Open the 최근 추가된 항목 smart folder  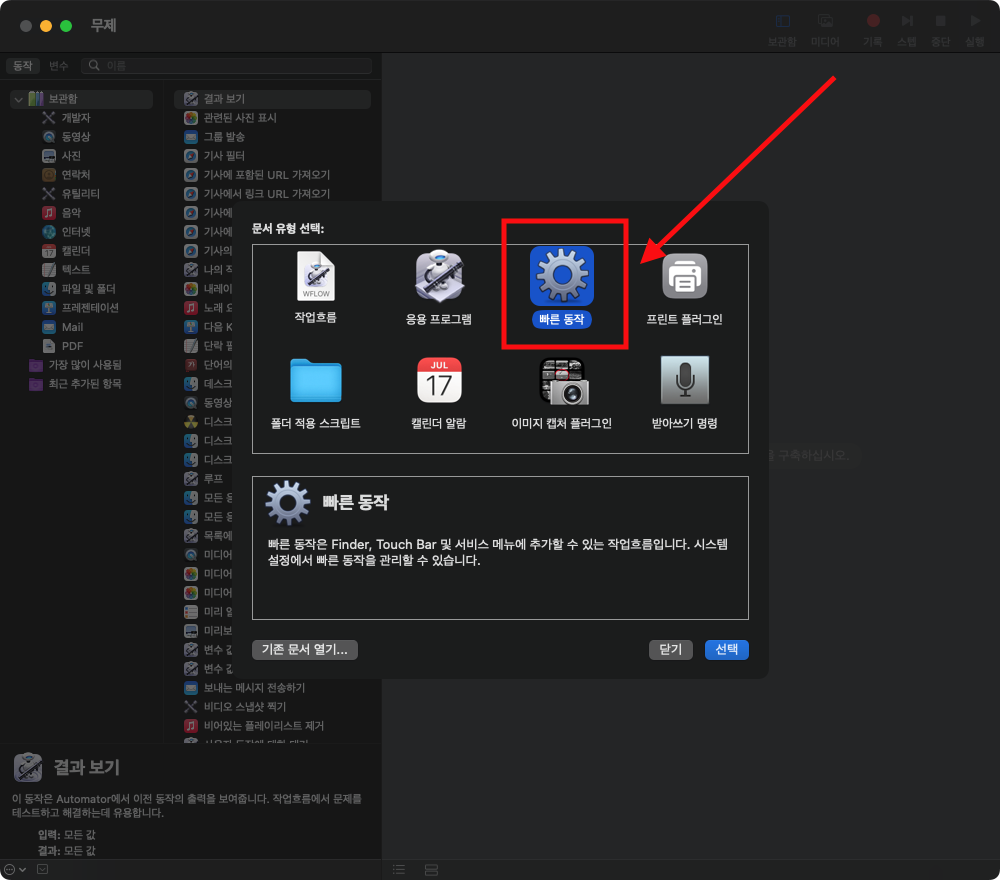click(75, 384)
